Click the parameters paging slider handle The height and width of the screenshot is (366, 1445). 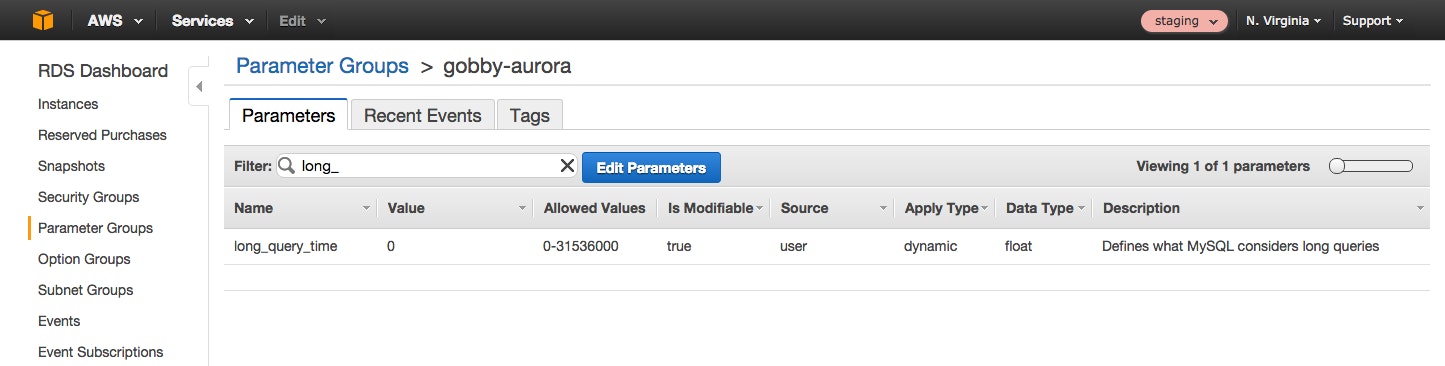click(x=1336, y=166)
